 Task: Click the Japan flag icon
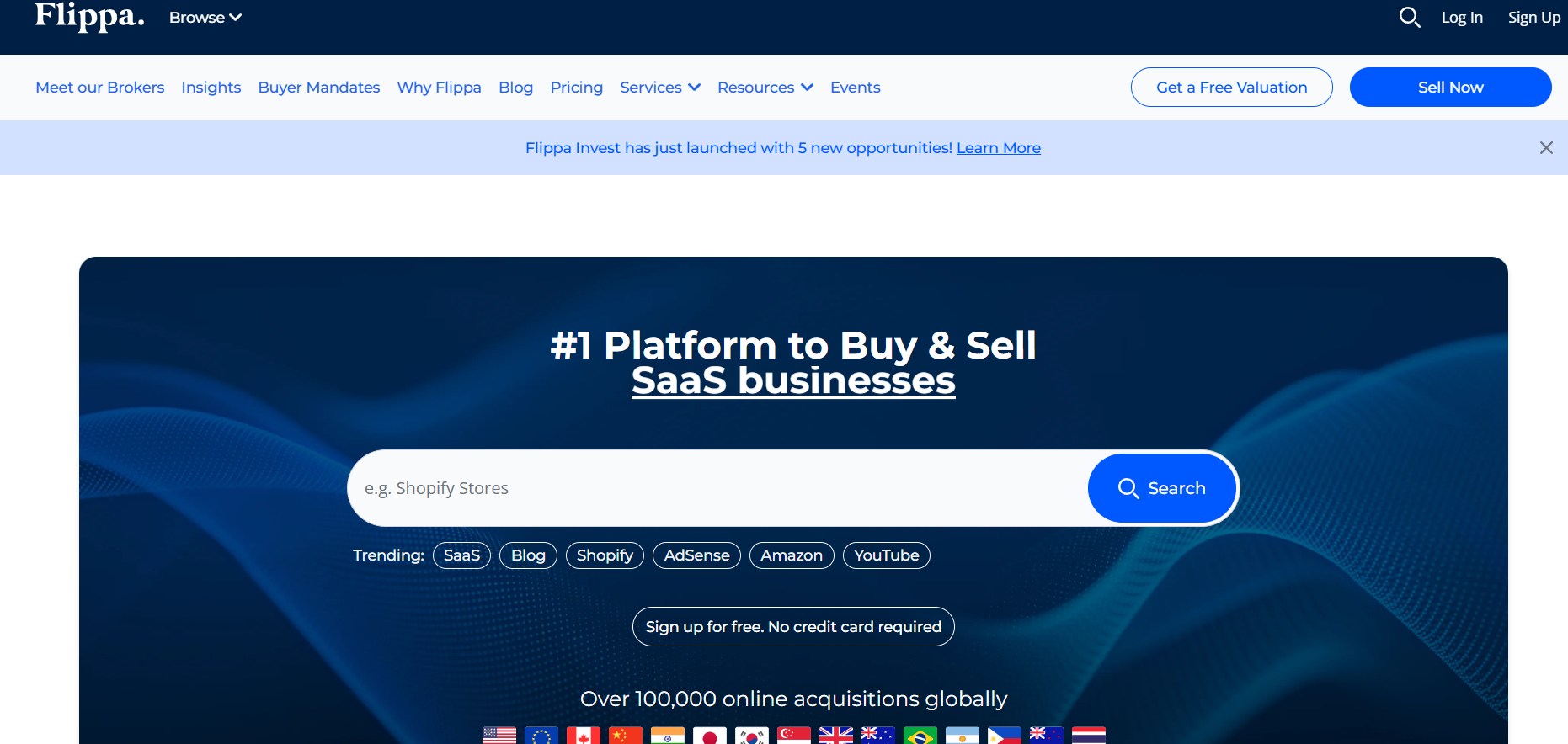pyautogui.click(x=710, y=736)
